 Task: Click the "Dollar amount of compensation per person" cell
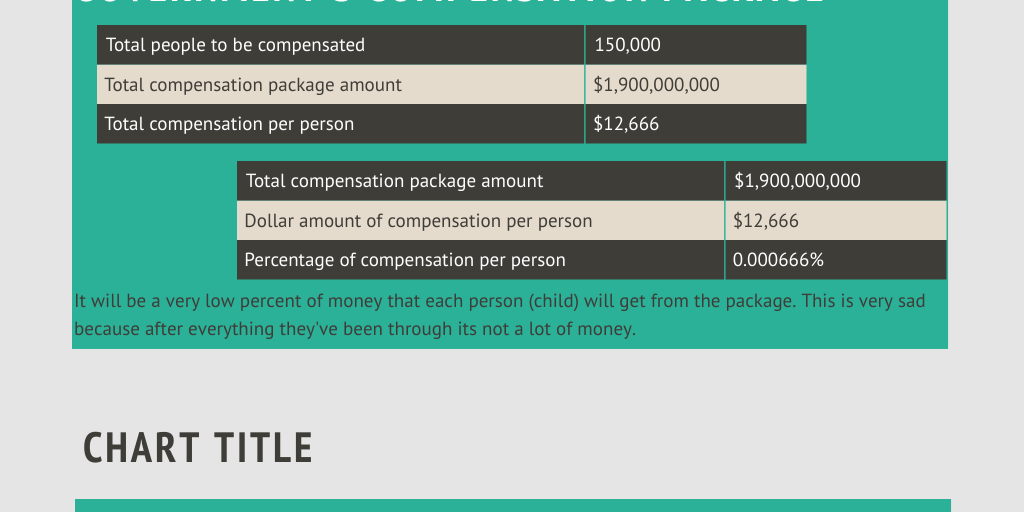click(418, 221)
